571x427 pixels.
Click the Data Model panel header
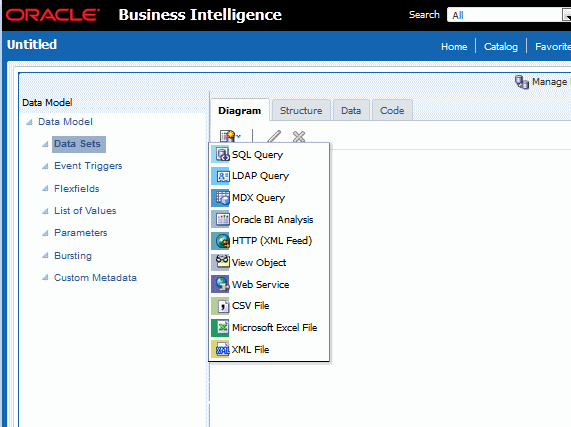pyautogui.click(x=47, y=103)
